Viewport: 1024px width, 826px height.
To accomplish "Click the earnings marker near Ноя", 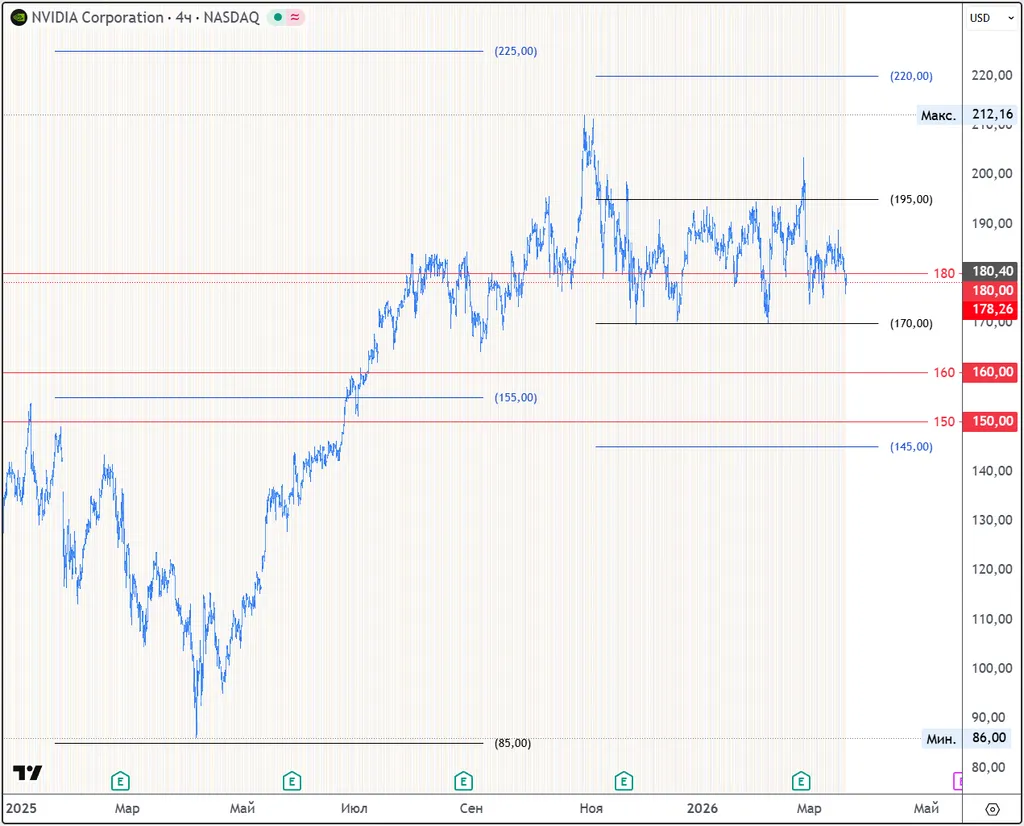I will click(x=624, y=781).
